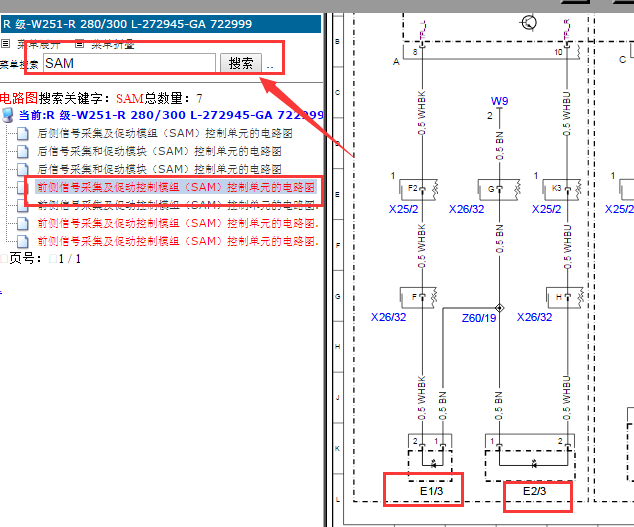This screenshot has width=634, height=527.
Task: Click the E1/3 component label
Action: (431, 491)
